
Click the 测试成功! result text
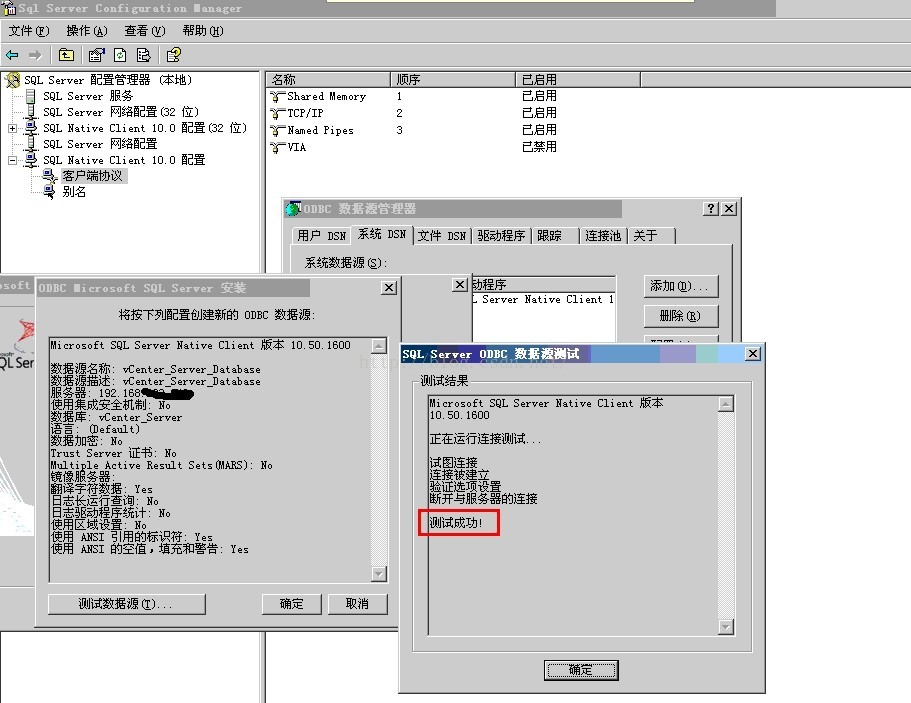[456, 523]
